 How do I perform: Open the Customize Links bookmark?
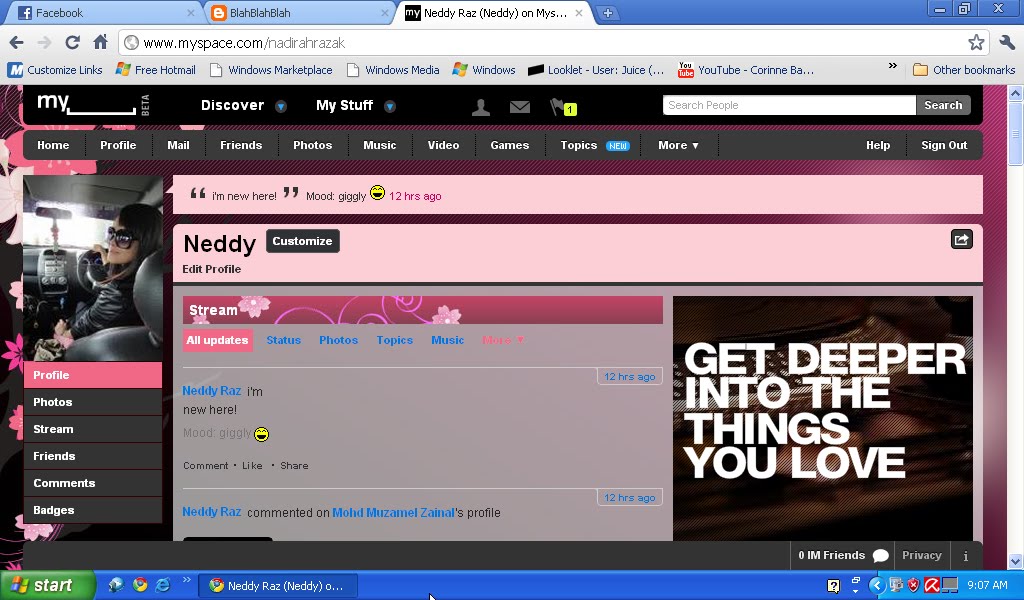click(55, 70)
